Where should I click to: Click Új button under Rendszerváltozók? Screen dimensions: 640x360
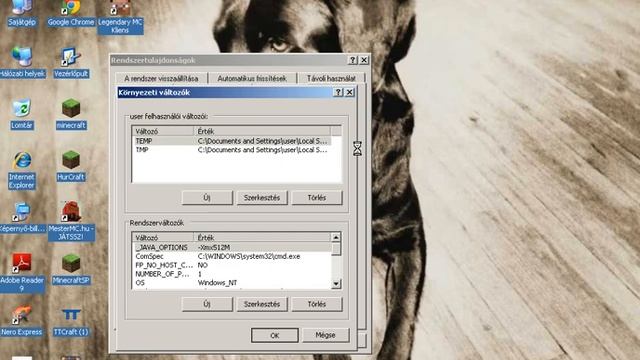(x=207, y=304)
